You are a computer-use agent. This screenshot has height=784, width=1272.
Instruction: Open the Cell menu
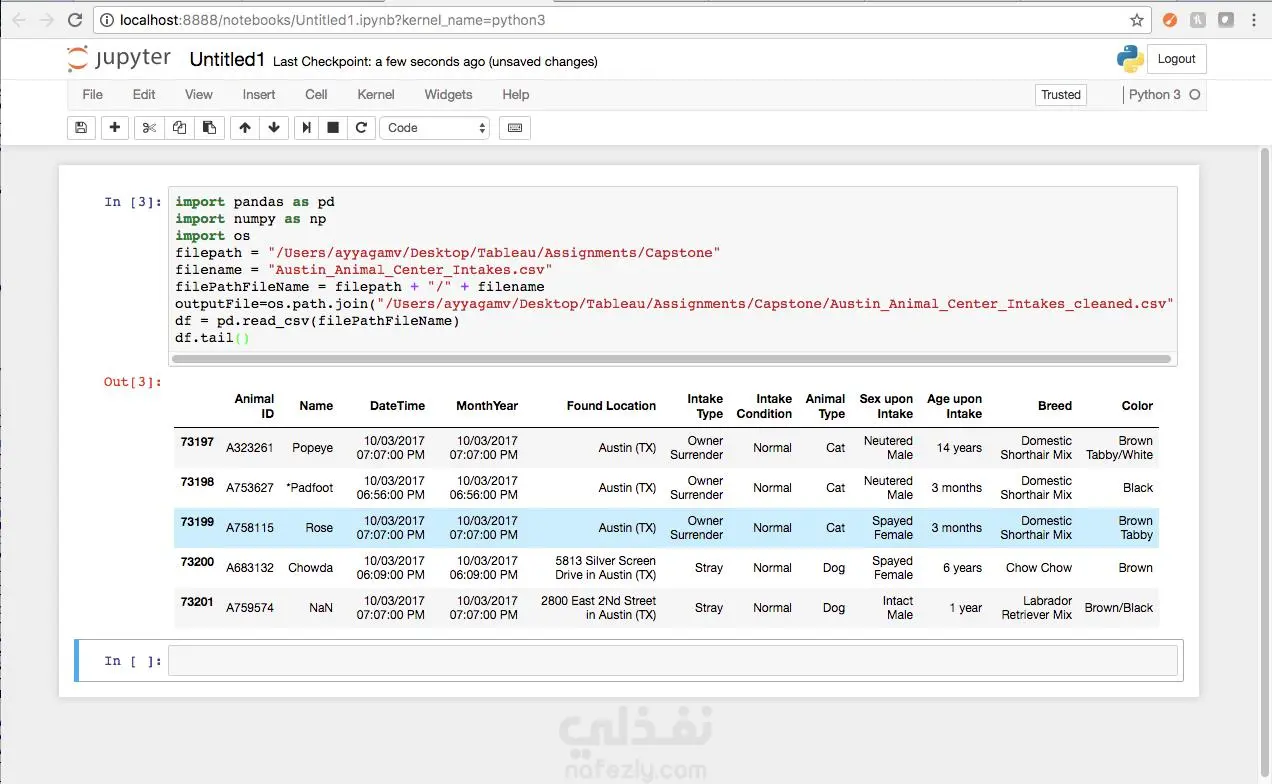tap(316, 94)
